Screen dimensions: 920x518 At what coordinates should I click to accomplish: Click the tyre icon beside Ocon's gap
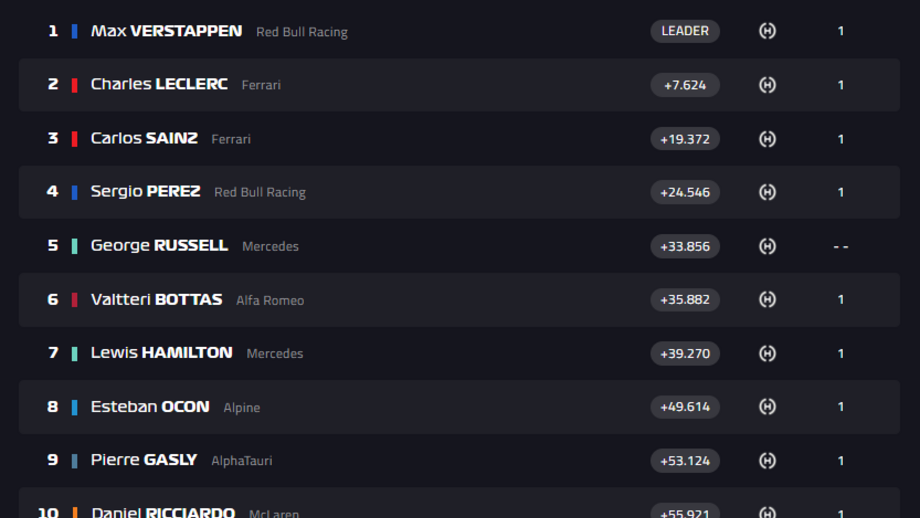click(767, 407)
